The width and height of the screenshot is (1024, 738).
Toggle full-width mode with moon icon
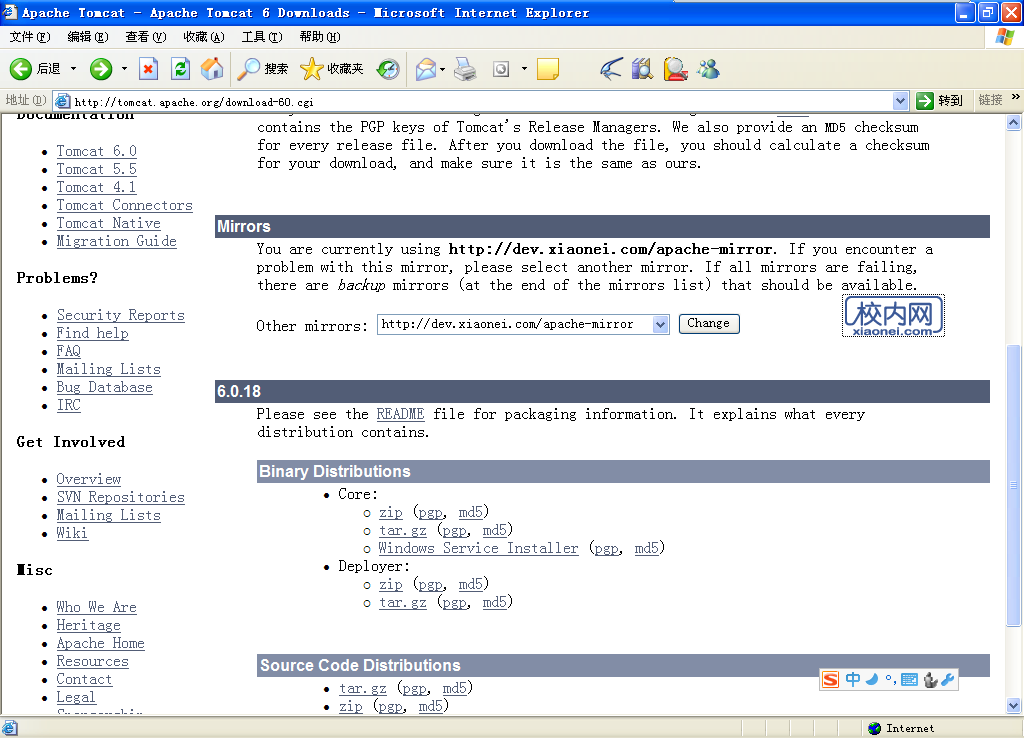(x=872, y=679)
